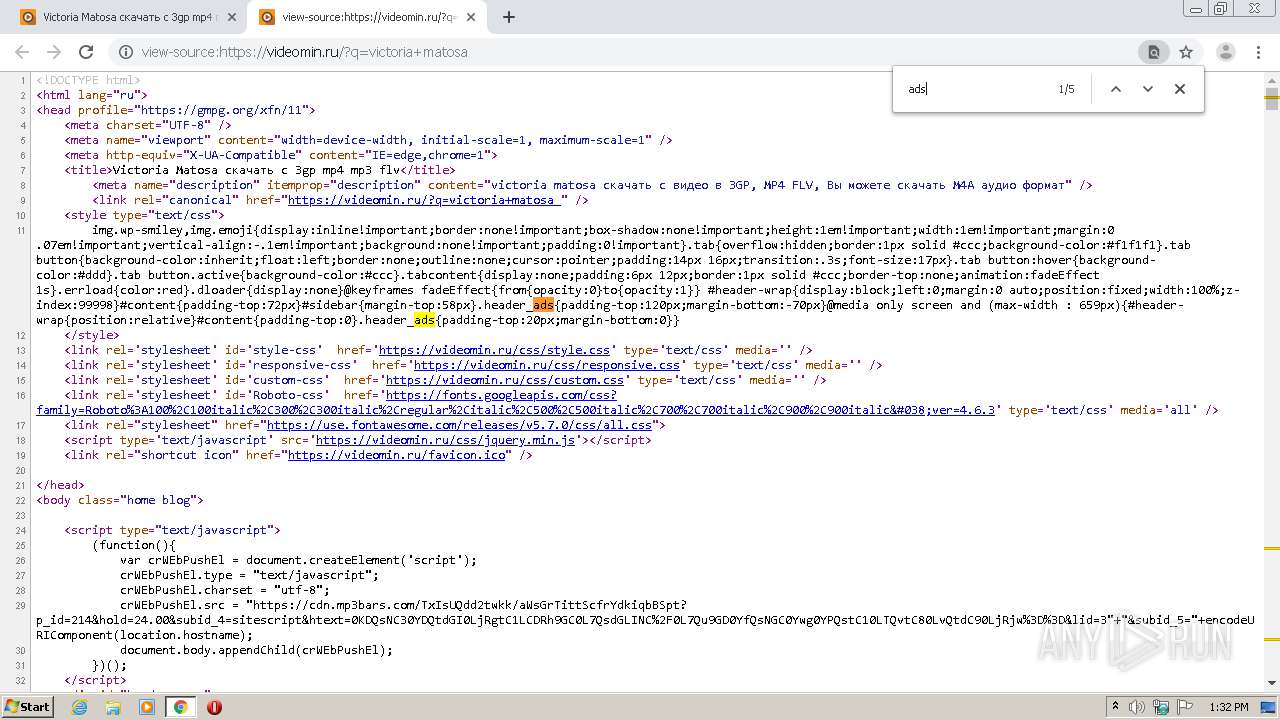Click the vertical scrollbar thumb
Screen dimensions: 1280x720
coord(1271,98)
